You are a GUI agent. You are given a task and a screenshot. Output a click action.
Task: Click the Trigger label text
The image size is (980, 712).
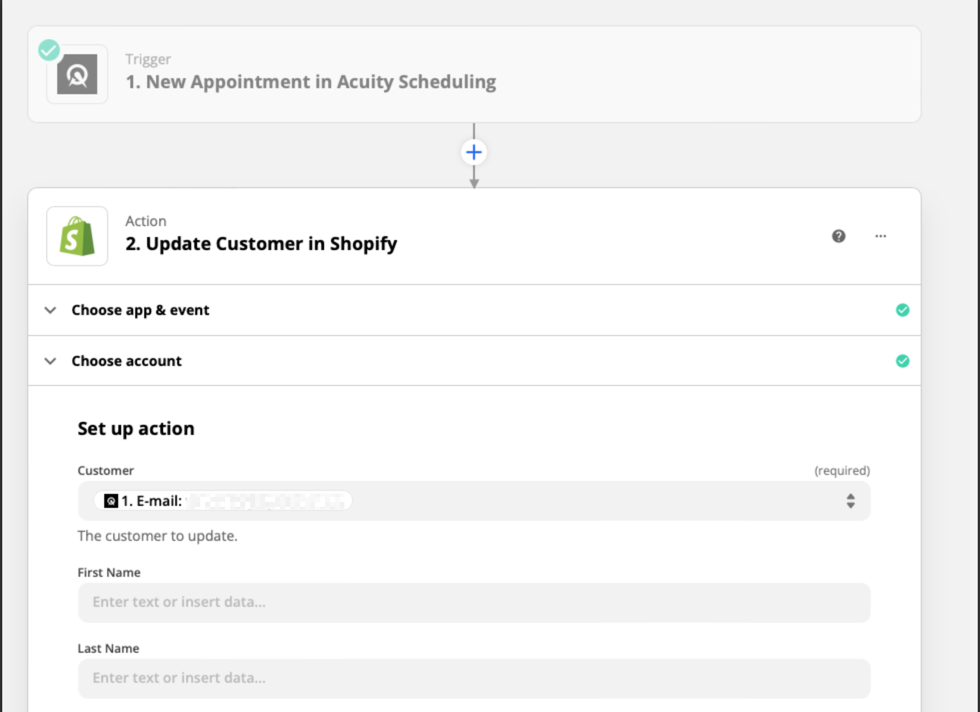tap(148, 59)
